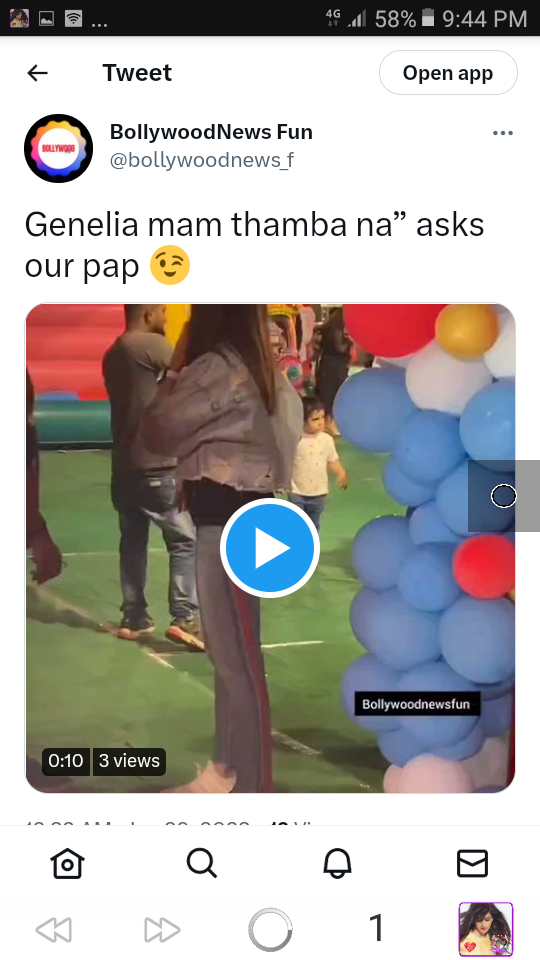Go back using the left arrow
This screenshot has width=540, height=960.
point(37,73)
